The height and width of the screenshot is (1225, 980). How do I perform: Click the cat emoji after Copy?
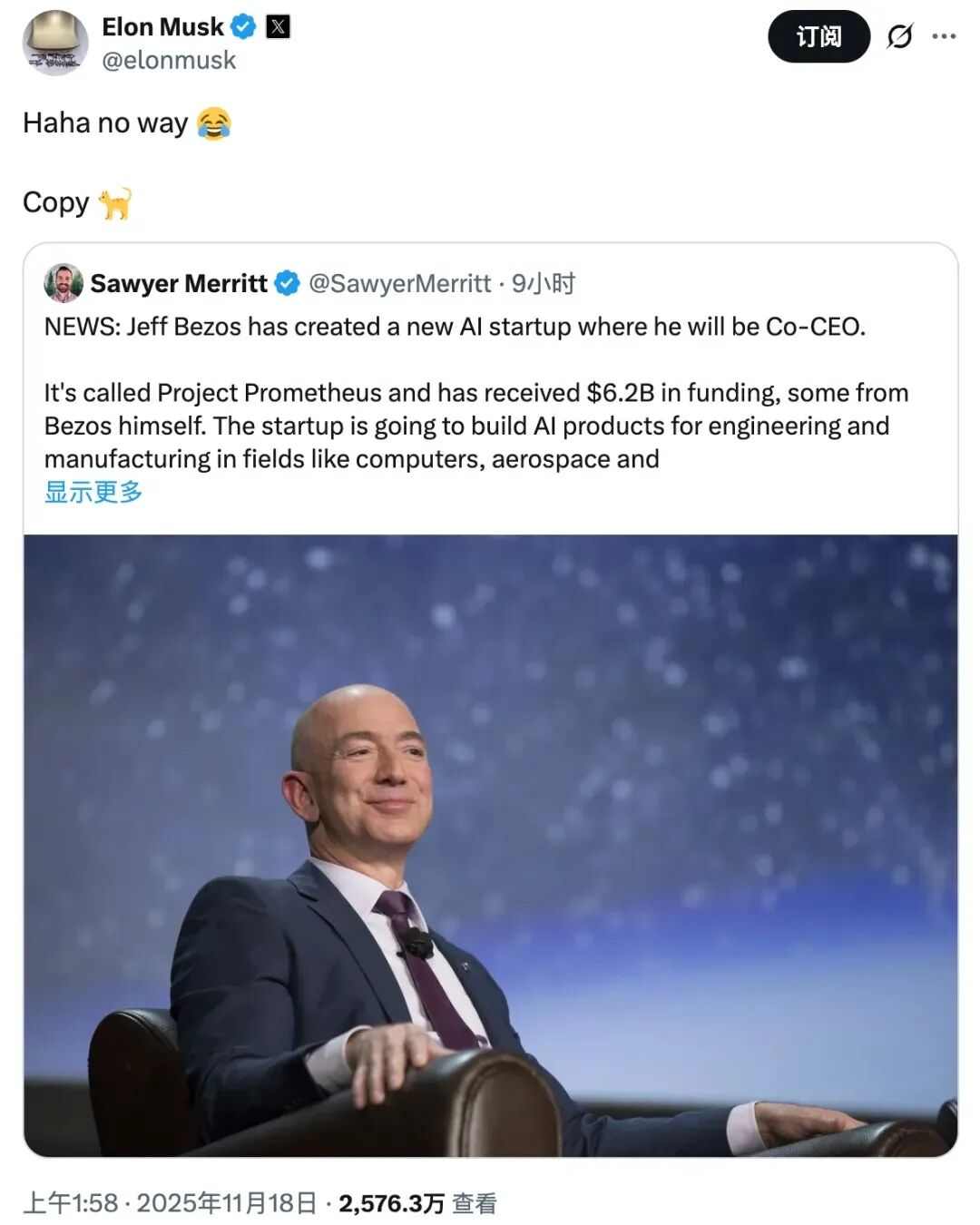coord(115,203)
